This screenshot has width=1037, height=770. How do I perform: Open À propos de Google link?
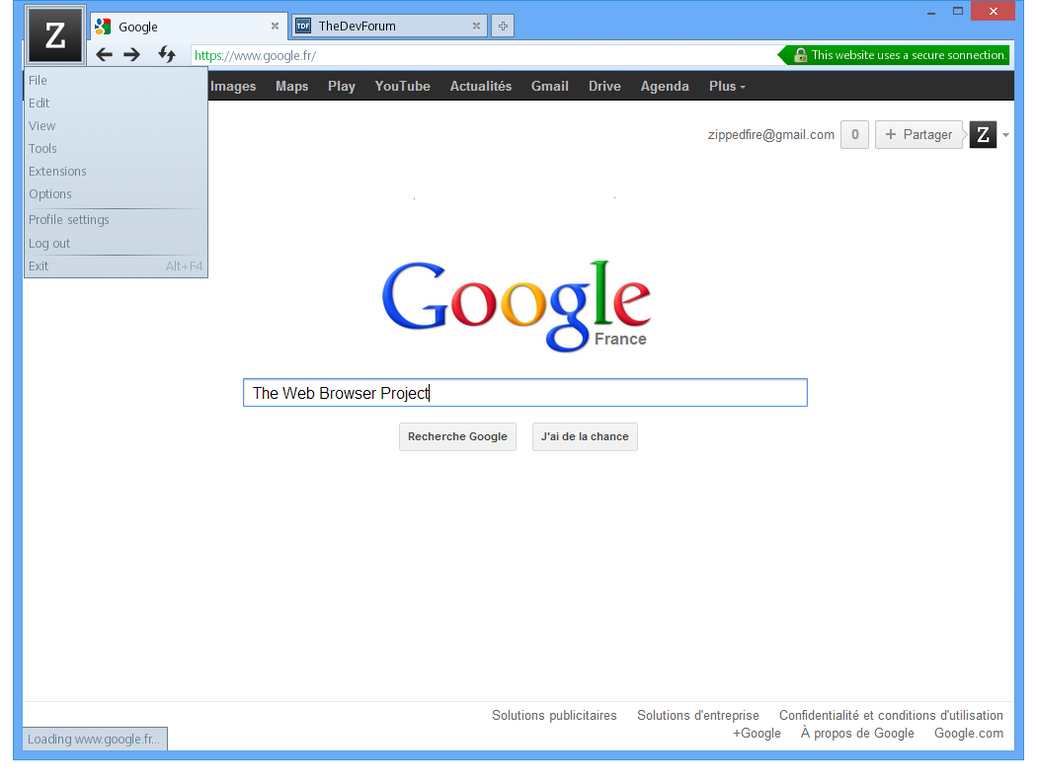[x=857, y=733]
